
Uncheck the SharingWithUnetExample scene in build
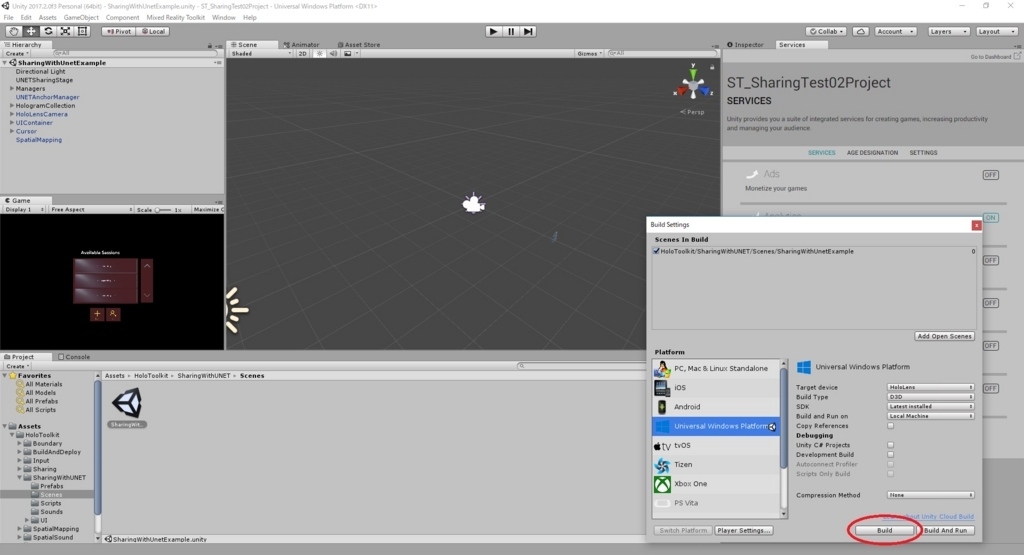[x=656, y=251]
